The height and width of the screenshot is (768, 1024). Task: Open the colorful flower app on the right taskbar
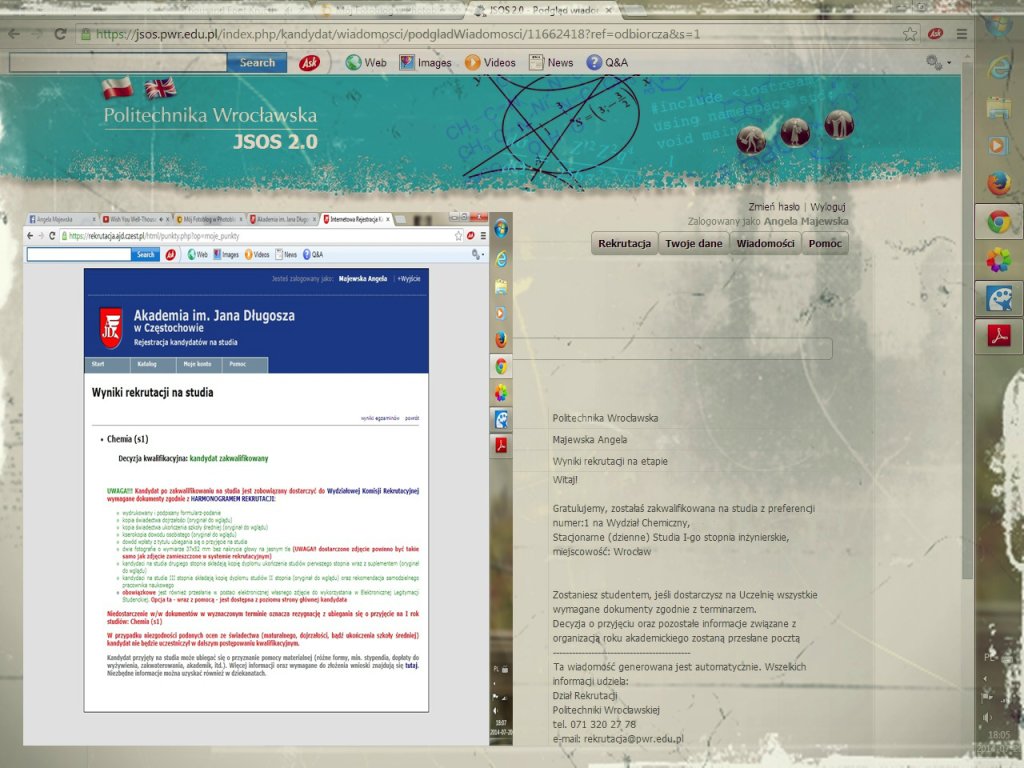[x=999, y=260]
